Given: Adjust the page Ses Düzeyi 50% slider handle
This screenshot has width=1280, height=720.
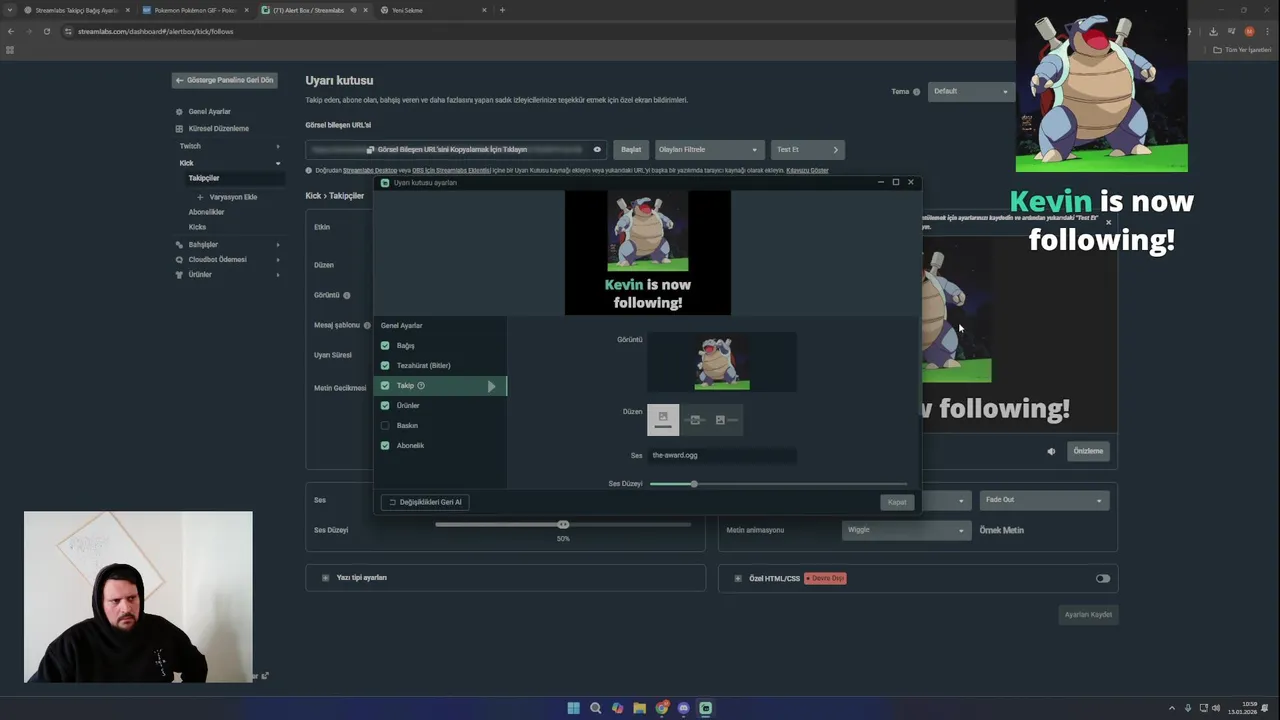Looking at the screenshot, I should click(x=563, y=524).
